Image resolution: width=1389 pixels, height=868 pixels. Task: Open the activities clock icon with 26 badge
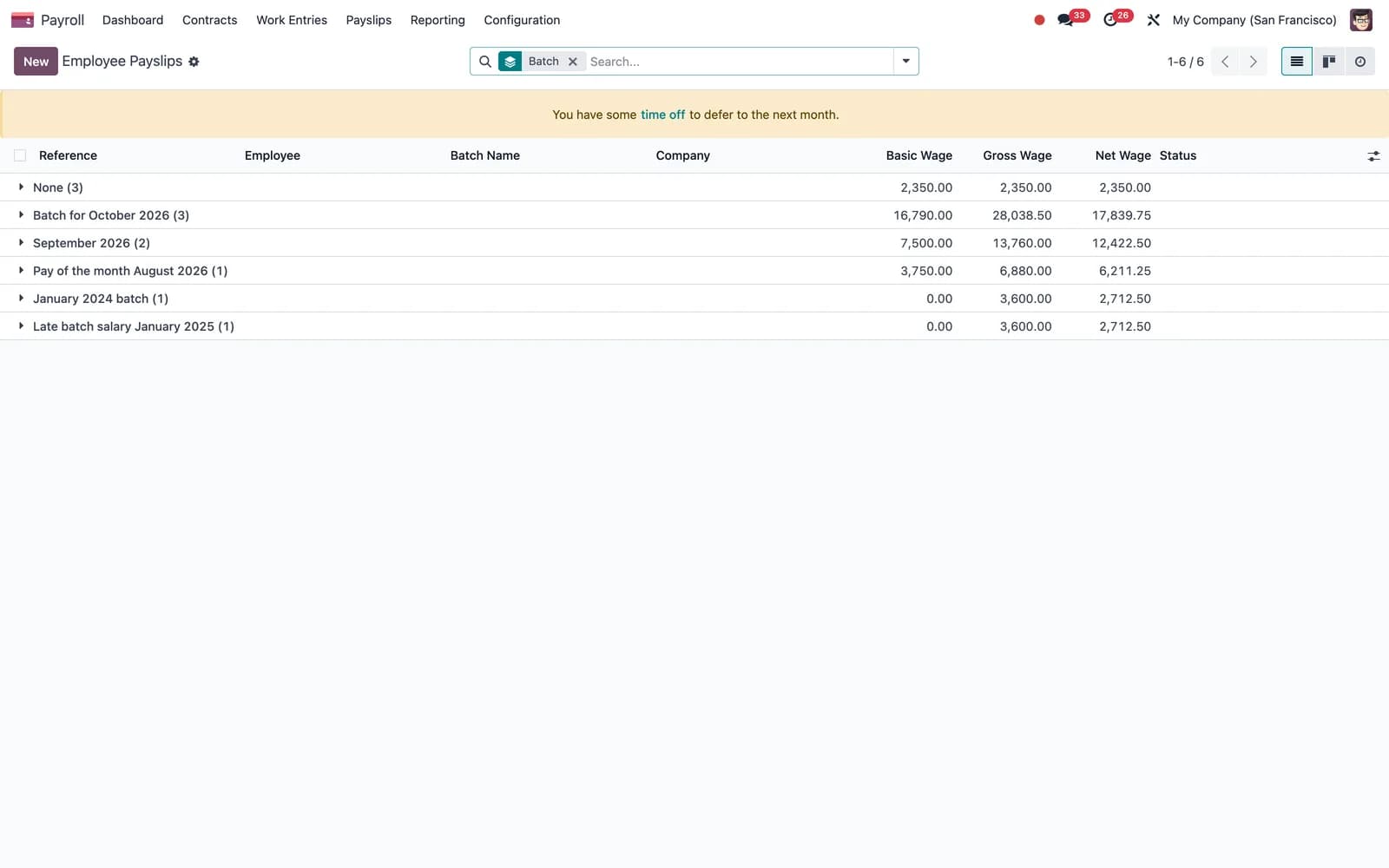coord(1117,19)
